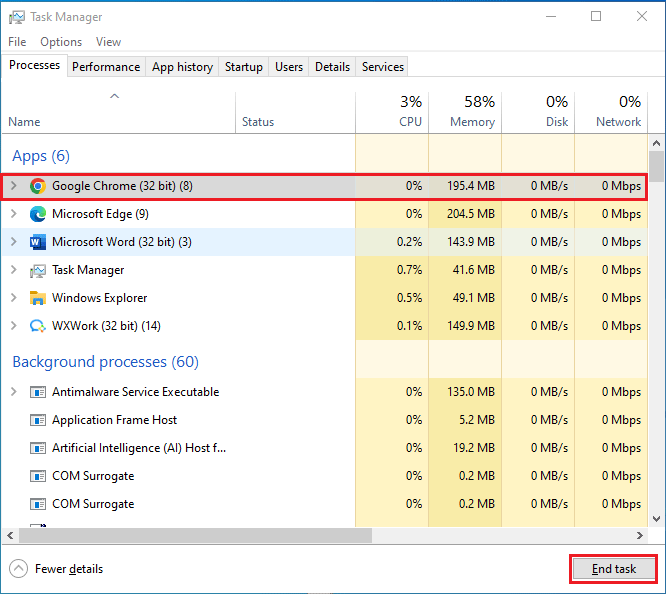This screenshot has width=666, height=594.
Task: Switch to the Performance tab
Action: click(106, 67)
